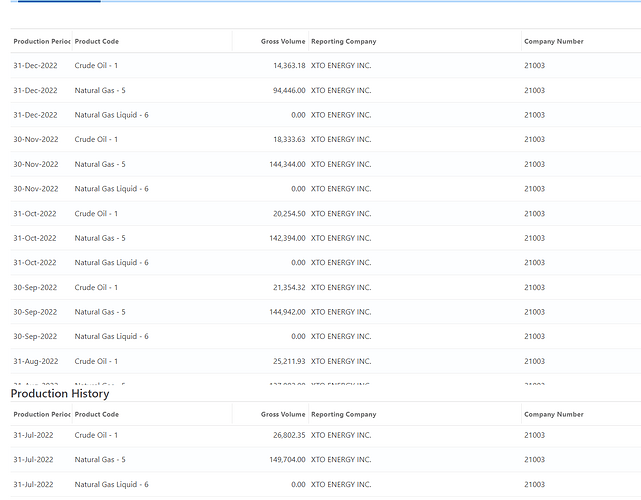Click 0.00 volume in 30-Sep-2022 Natural Gas Liquid row
641x500 pixels.
(x=298, y=336)
